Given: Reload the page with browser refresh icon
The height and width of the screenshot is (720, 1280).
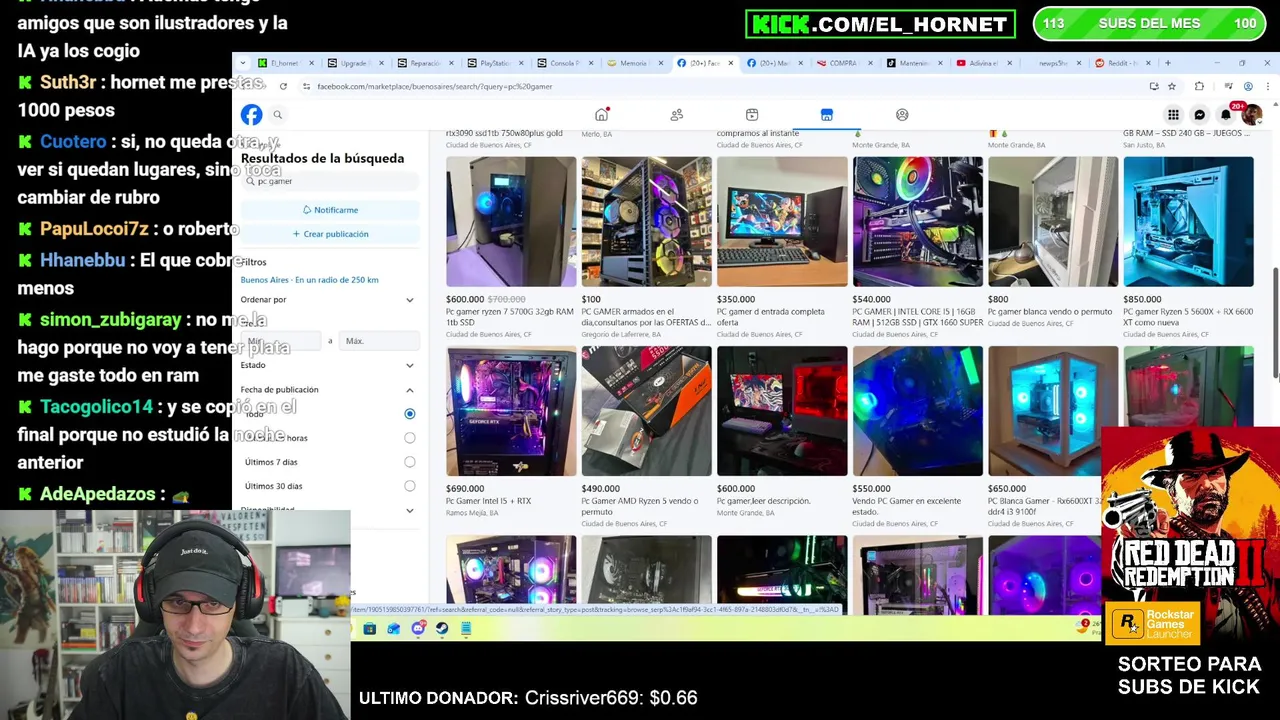Looking at the screenshot, I should 283,87.
